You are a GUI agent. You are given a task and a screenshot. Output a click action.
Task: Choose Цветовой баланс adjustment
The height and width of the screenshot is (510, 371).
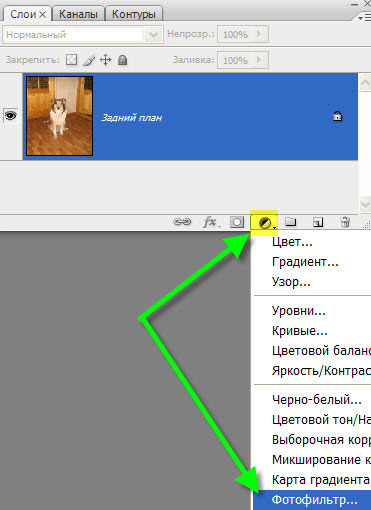point(321,351)
